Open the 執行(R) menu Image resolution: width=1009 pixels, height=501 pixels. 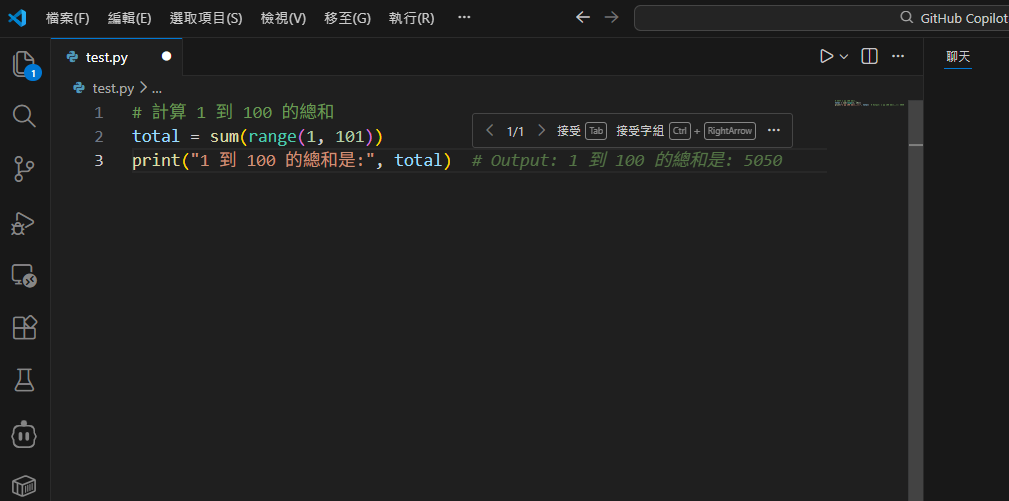tap(412, 19)
